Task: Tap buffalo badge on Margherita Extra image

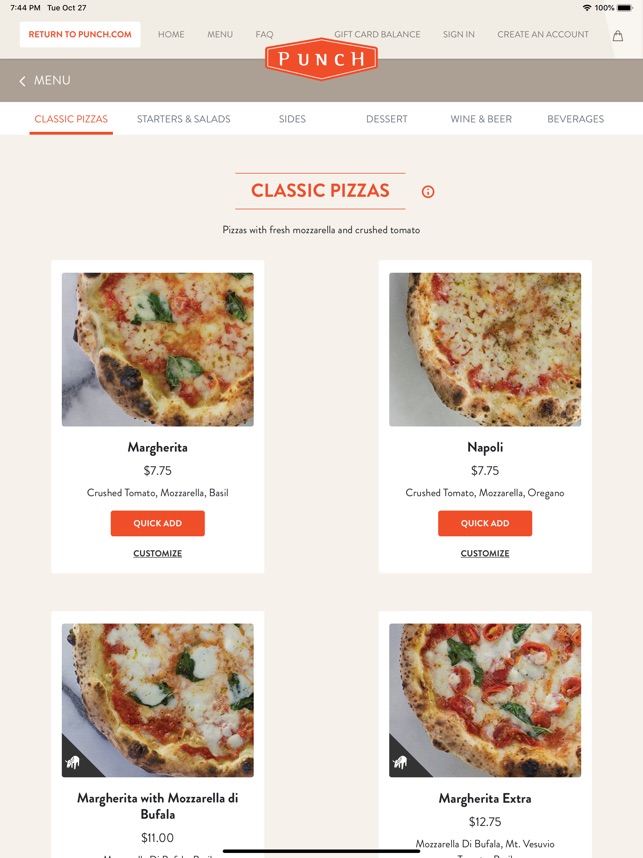Action: coord(401,762)
